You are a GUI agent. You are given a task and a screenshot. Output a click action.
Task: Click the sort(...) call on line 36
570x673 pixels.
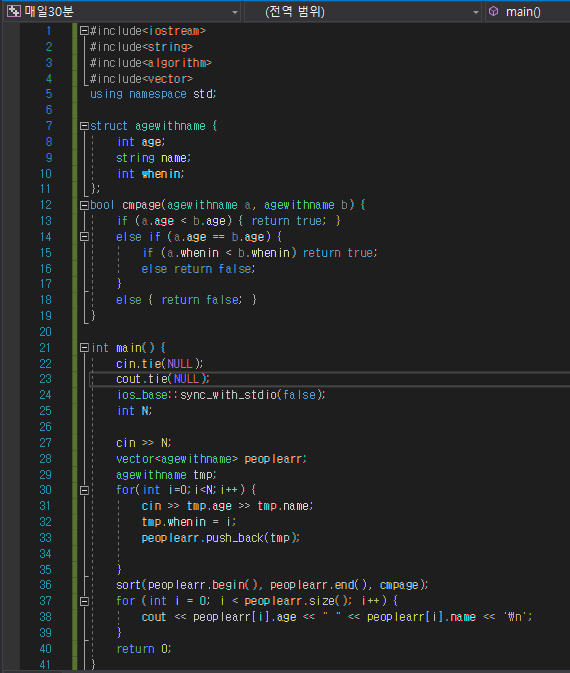point(272,585)
